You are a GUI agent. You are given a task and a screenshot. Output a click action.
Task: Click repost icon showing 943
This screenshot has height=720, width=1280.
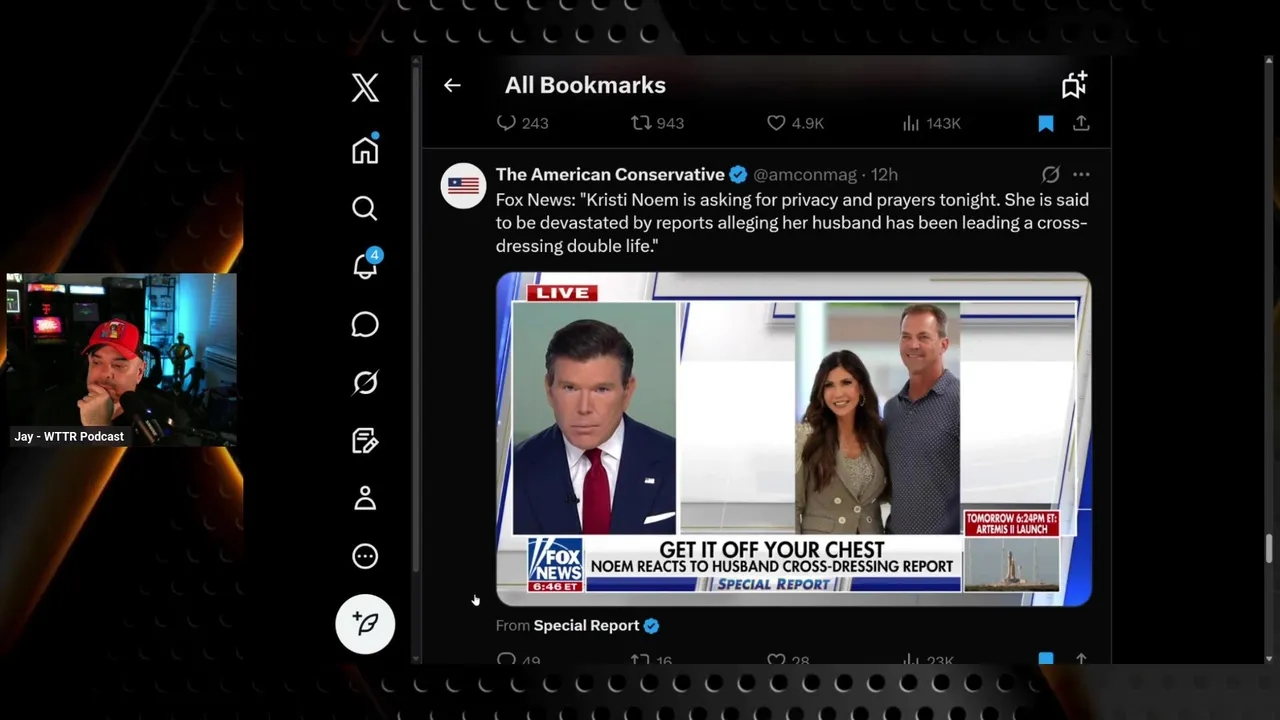tap(657, 123)
